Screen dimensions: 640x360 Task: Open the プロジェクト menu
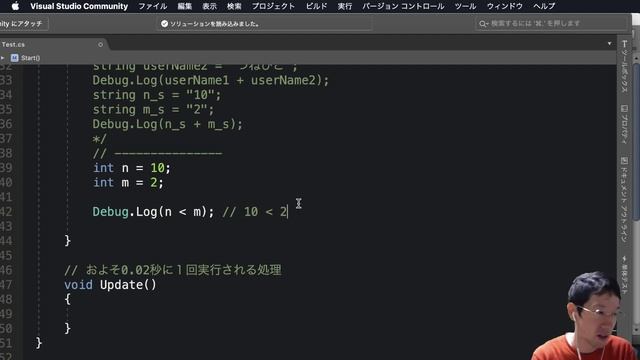[273, 6]
